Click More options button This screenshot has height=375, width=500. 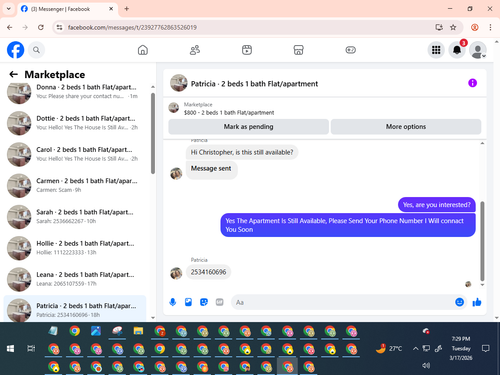406,127
